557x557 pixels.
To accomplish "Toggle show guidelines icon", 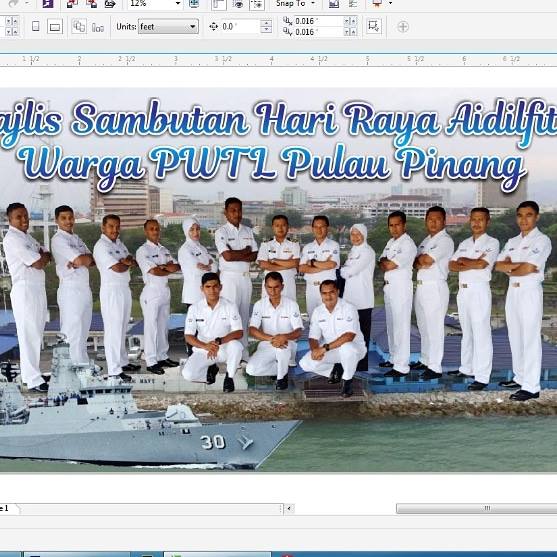I will [256, 4].
